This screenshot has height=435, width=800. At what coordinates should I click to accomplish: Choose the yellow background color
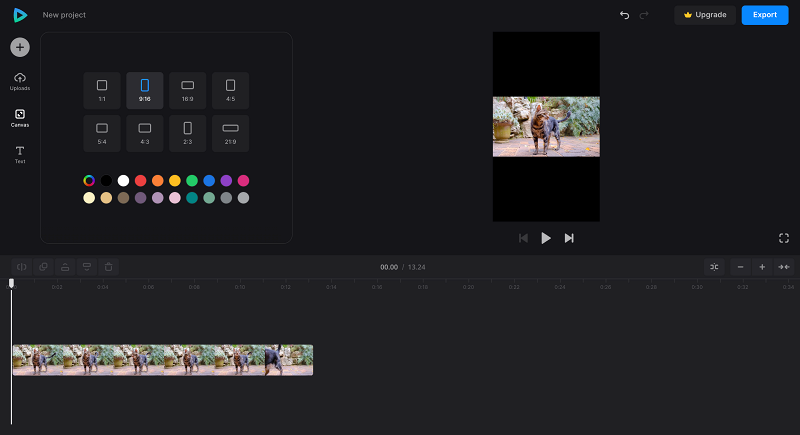175,181
